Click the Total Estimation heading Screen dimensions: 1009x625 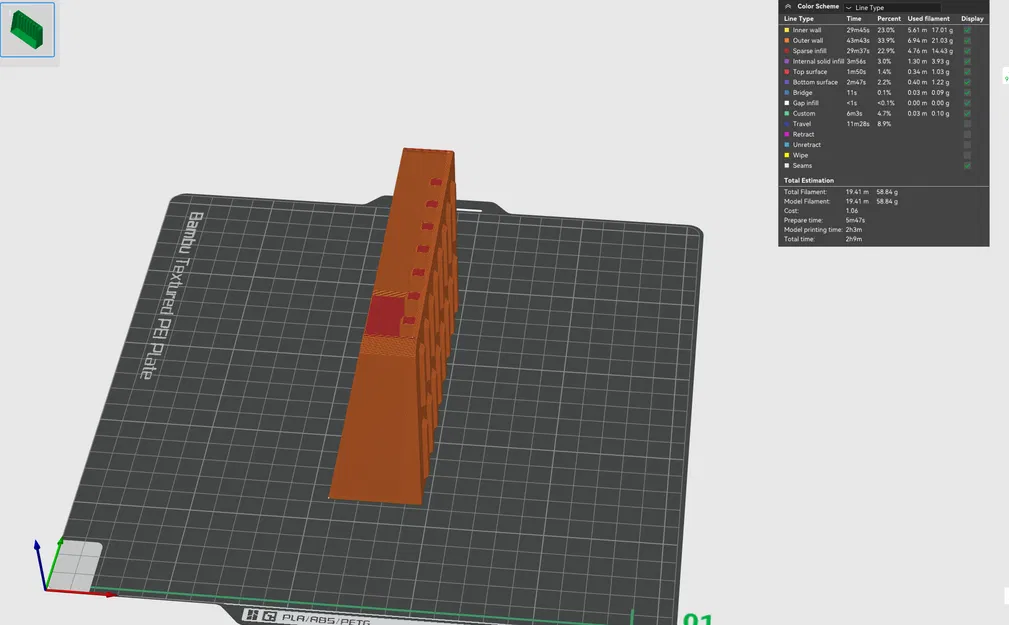(x=809, y=180)
